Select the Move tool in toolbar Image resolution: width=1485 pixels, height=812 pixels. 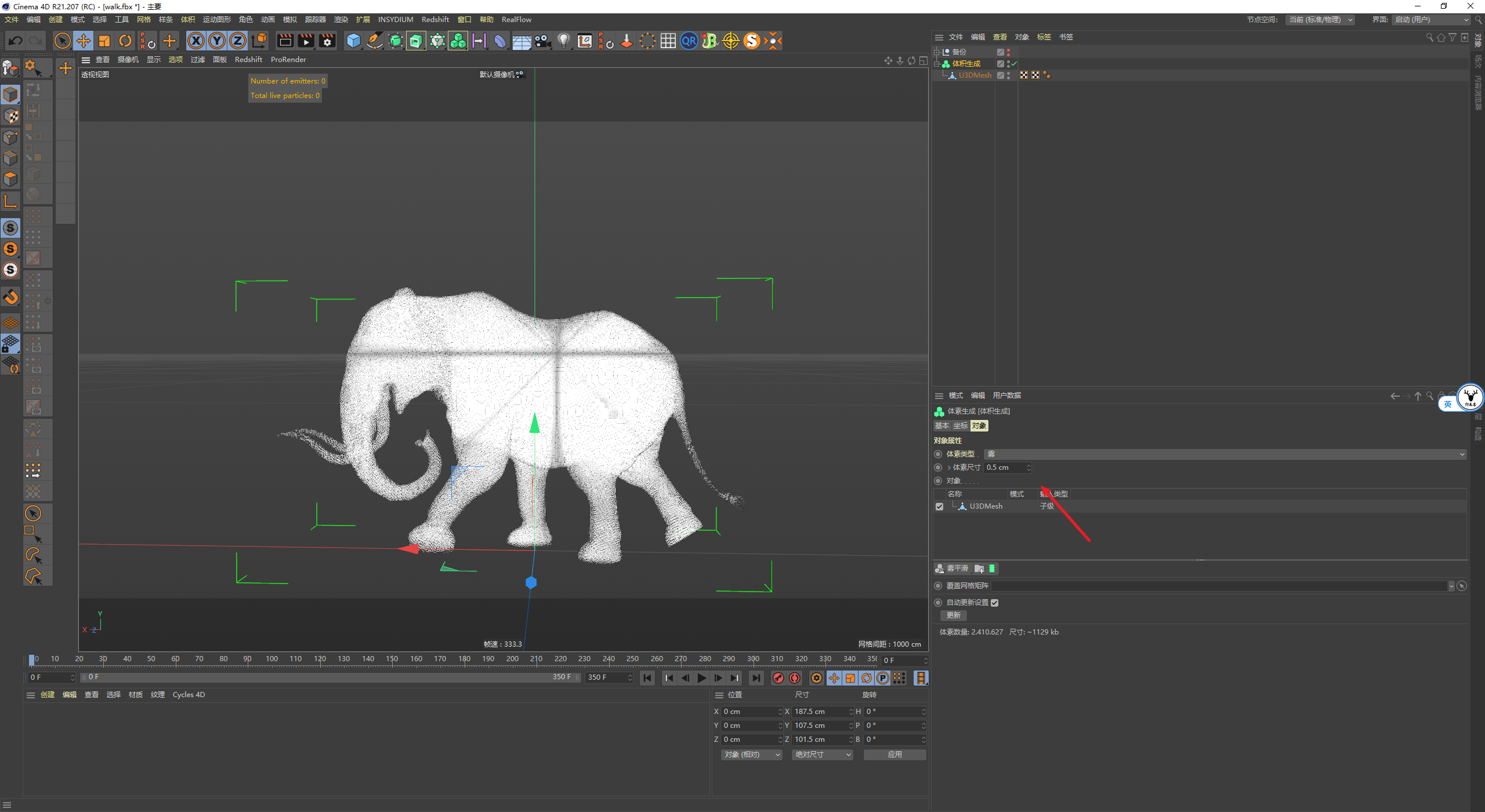pos(84,41)
